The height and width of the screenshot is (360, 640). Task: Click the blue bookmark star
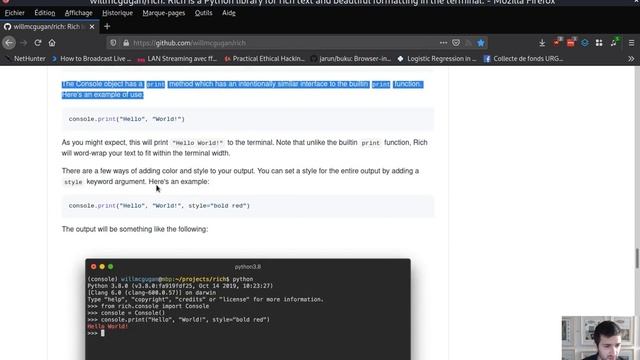(x=481, y=43)
